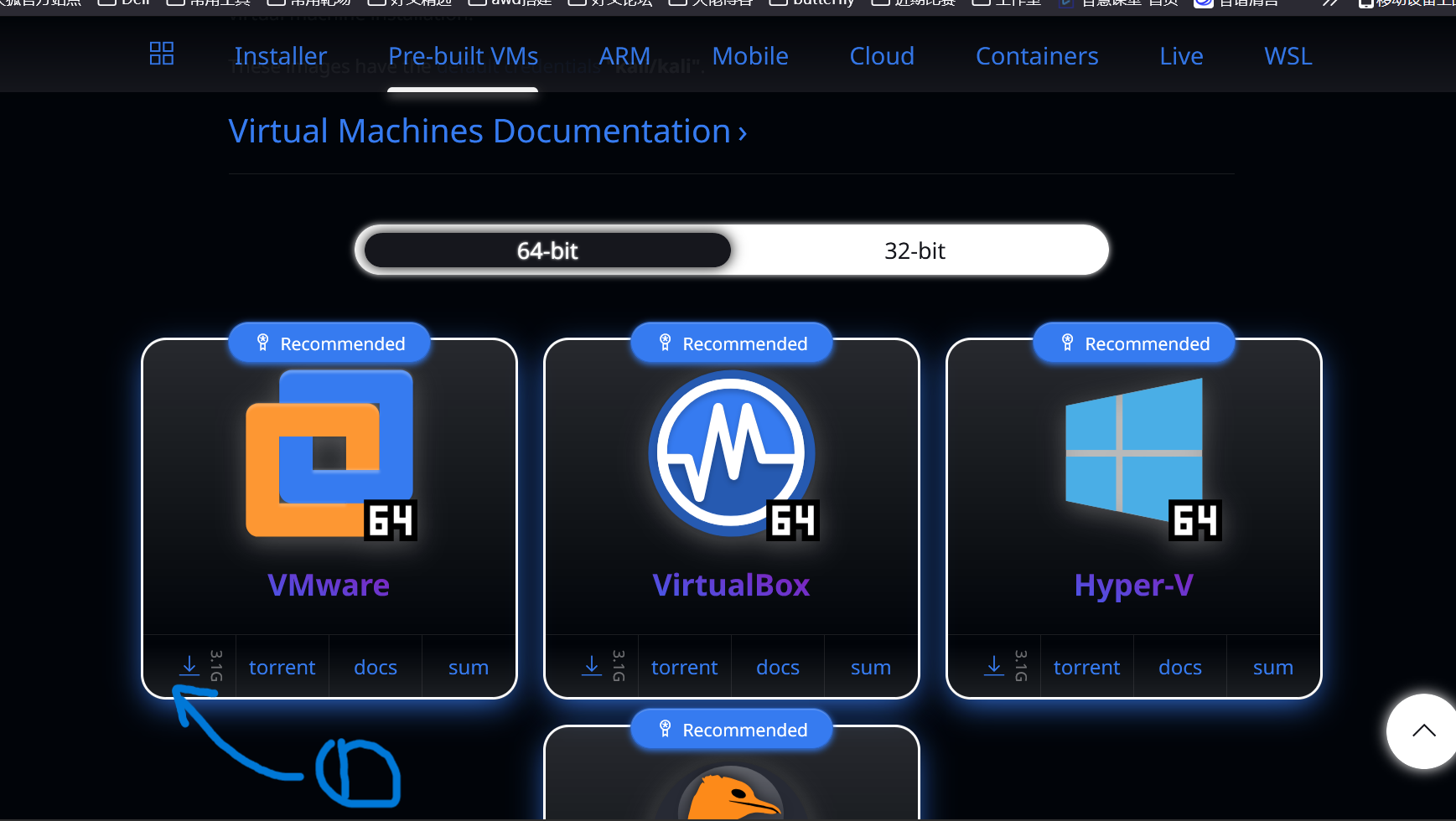This screenshot has height=821, width=1456.
Task: Switch to the 64-bit option
Action: click(547, 250)
